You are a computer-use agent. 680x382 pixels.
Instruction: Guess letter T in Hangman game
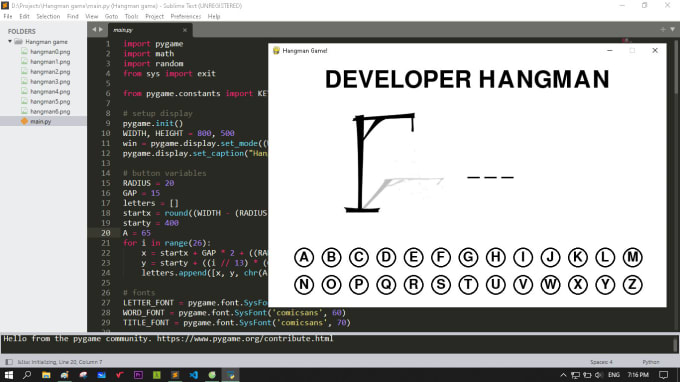[x=468, y=285]
